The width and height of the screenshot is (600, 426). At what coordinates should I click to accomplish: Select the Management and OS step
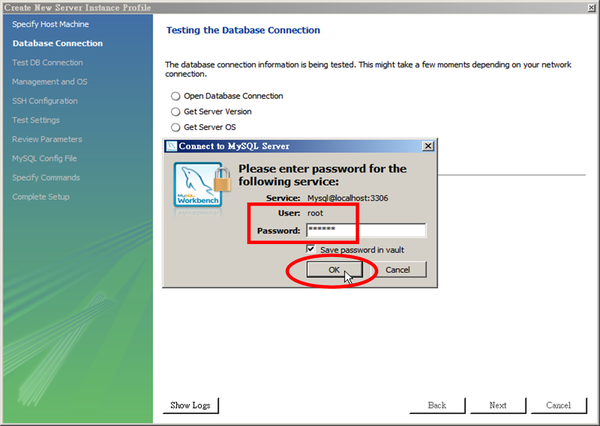(x=50, y=82)
